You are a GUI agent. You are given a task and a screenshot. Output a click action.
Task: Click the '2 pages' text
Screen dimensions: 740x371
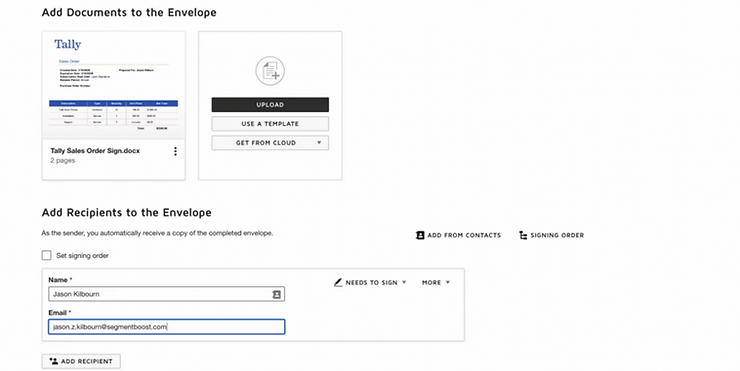63,160
